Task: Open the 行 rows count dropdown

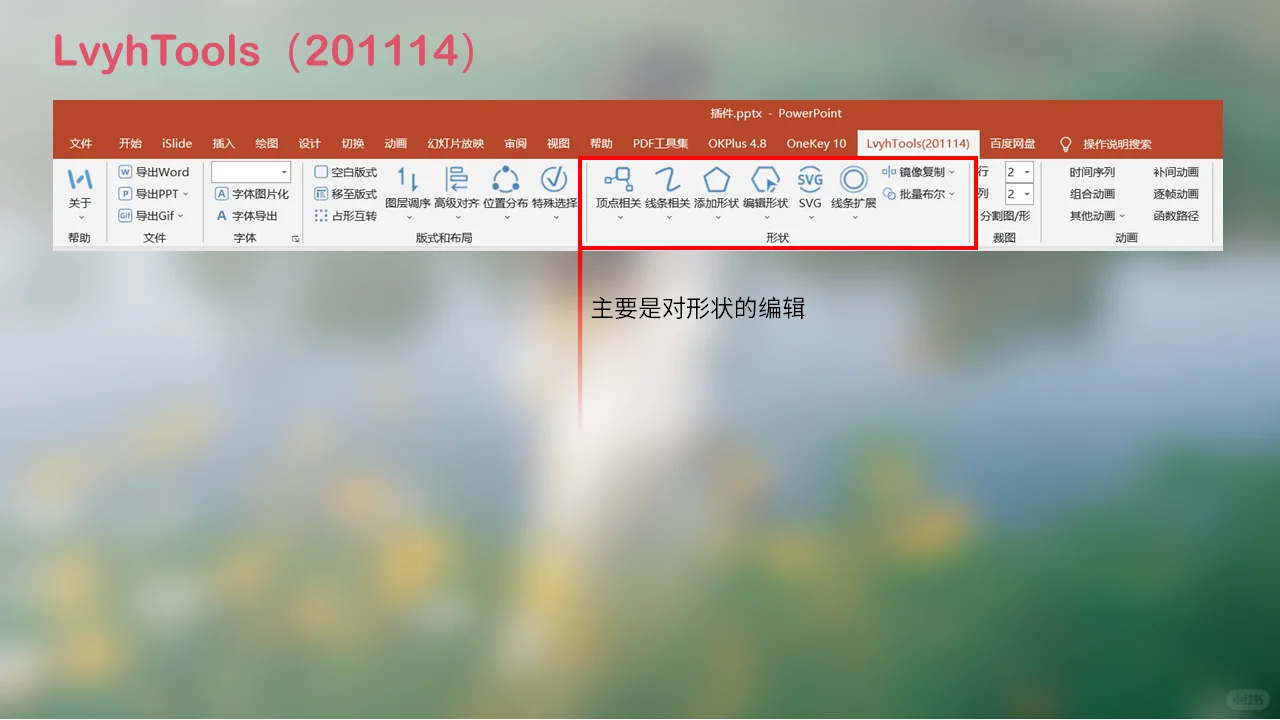Action: (x=1027, y=172)
